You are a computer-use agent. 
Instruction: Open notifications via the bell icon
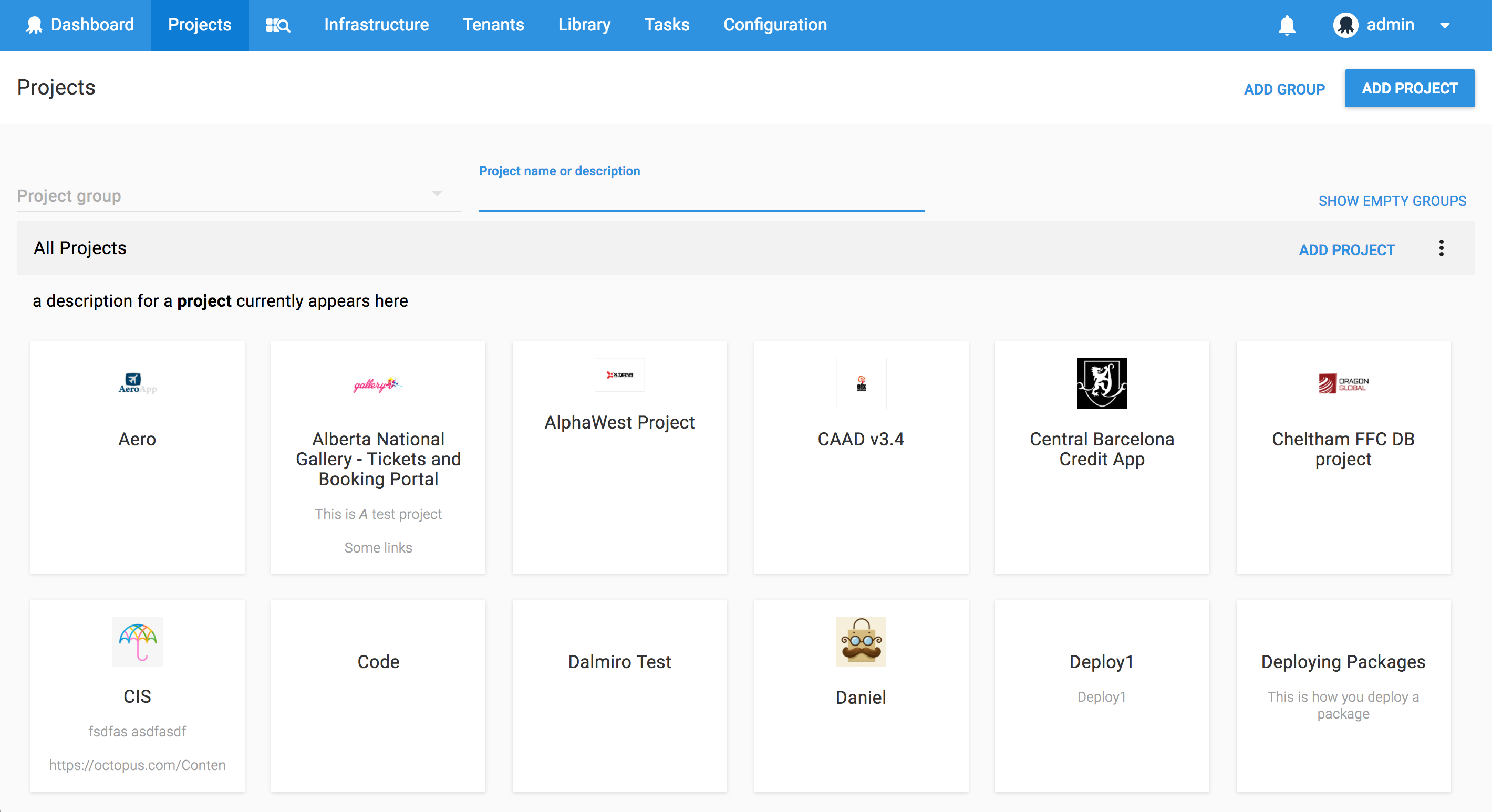(x=1287, y=25)
